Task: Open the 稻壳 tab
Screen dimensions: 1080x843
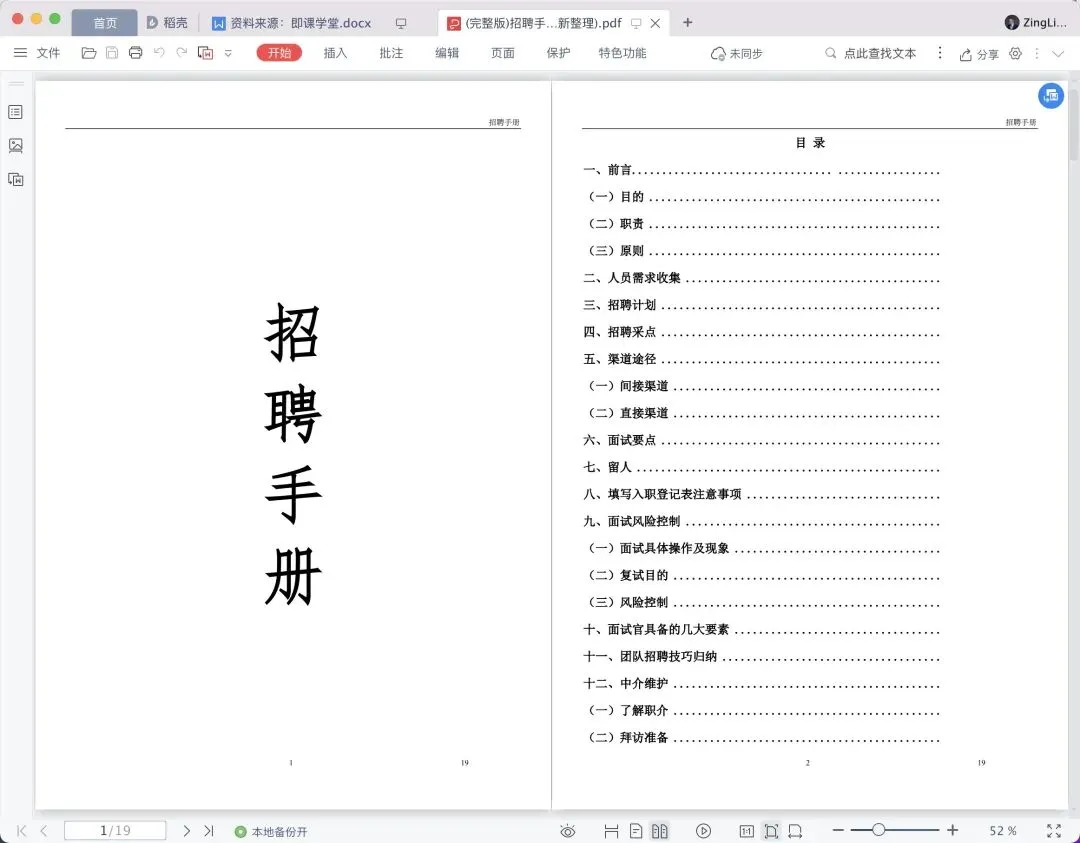Action: [167, 23]
